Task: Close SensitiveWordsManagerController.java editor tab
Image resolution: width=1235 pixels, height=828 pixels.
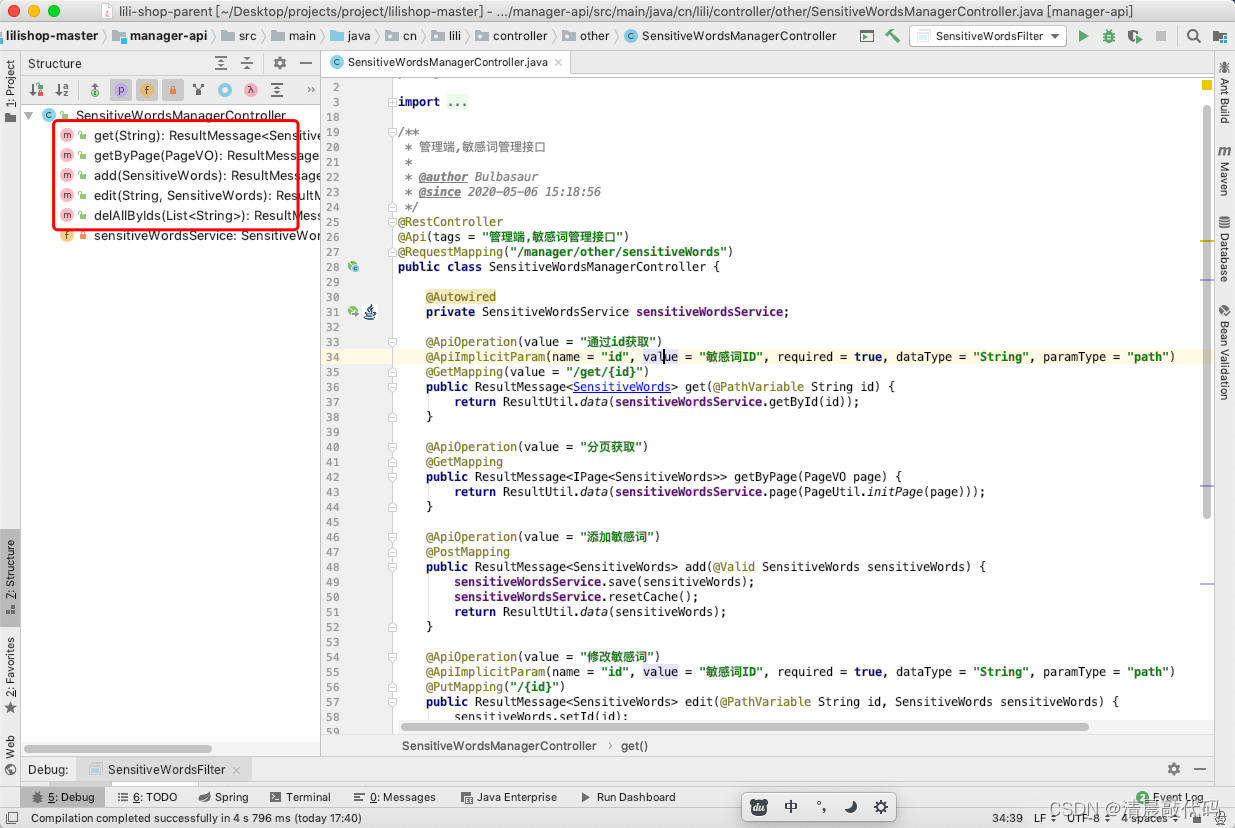Action: tap(558, 62)
